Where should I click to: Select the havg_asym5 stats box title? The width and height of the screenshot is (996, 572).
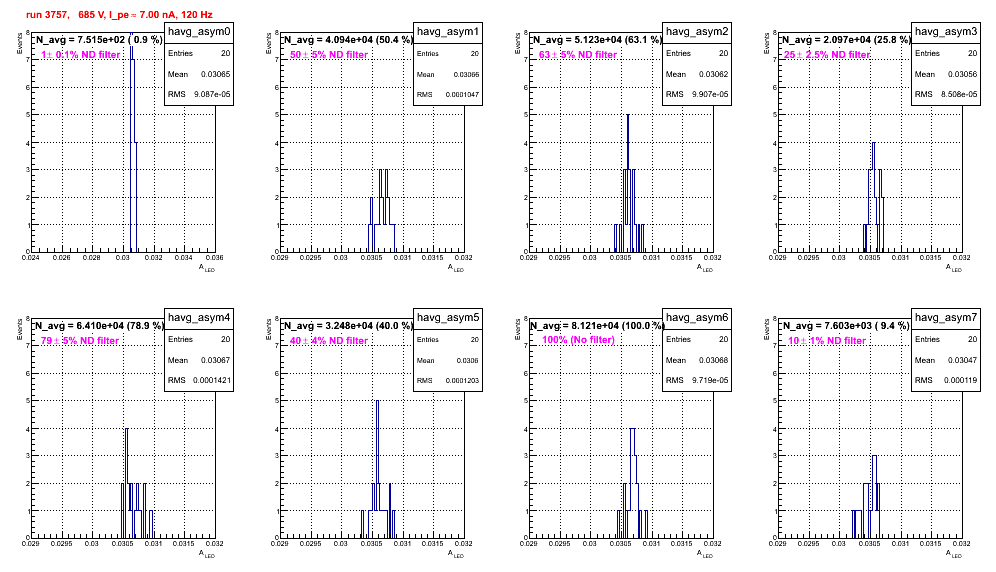448,318
